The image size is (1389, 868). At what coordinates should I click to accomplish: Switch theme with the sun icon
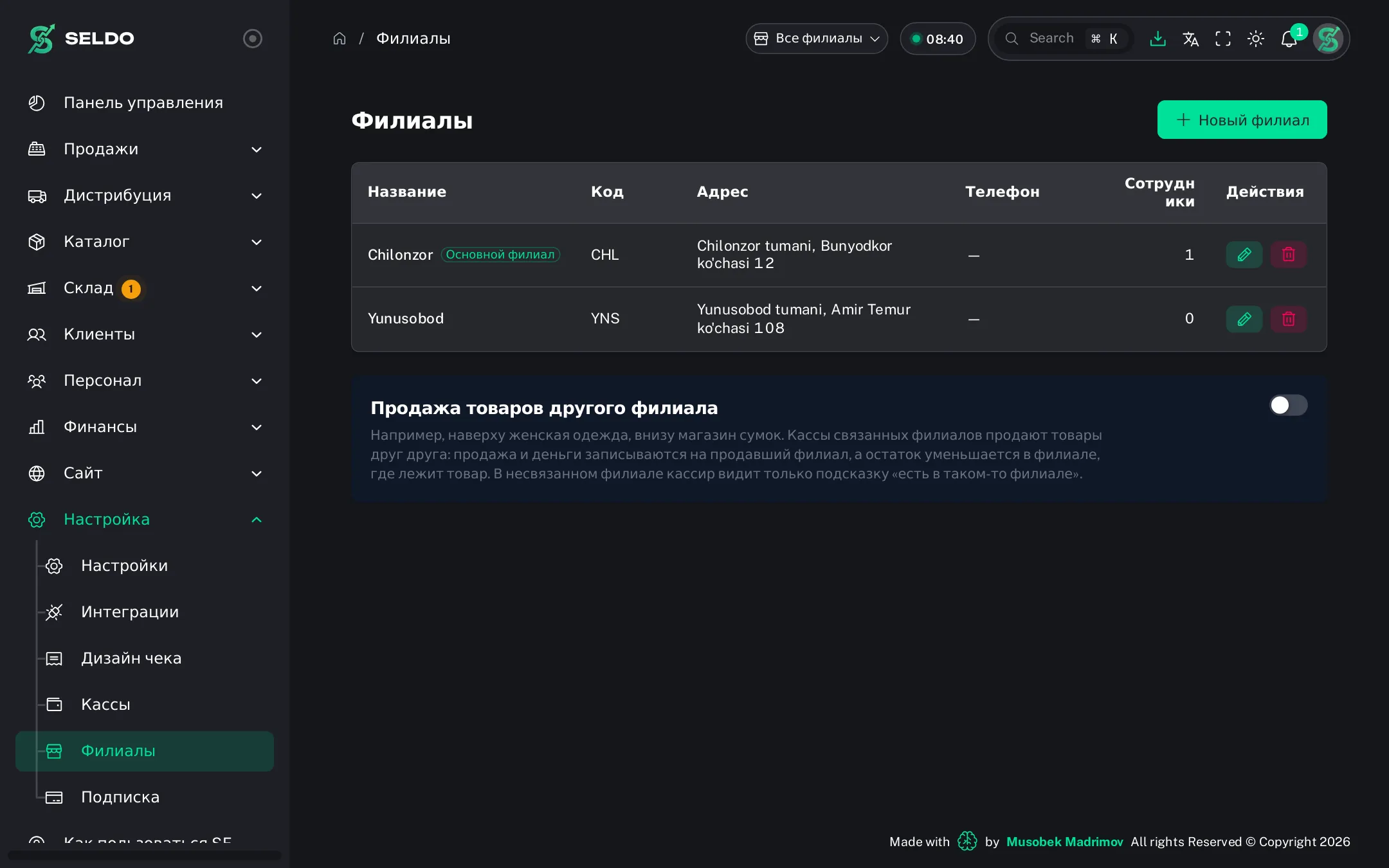tap(1256, 39)
